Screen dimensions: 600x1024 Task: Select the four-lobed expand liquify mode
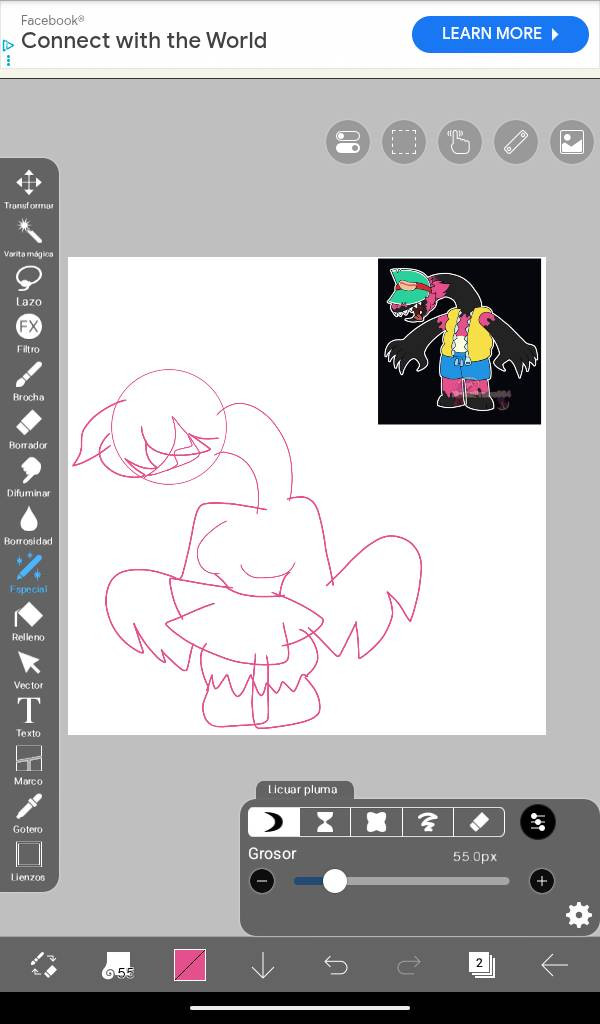pos(377,822)
